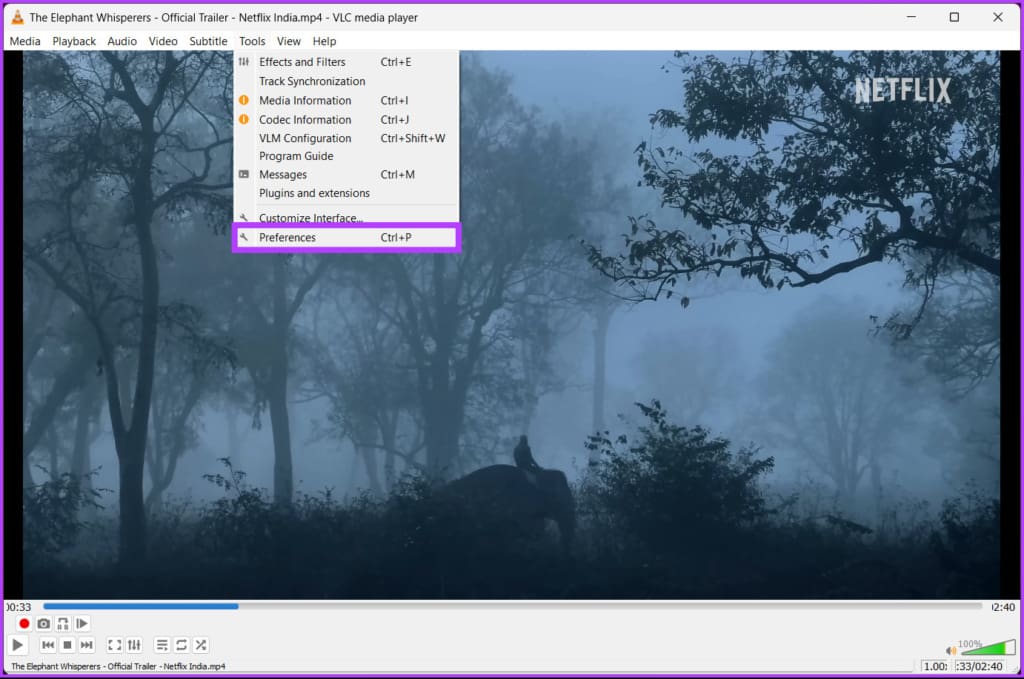Open extended settings equalizer icon

(x=134, y=645)
